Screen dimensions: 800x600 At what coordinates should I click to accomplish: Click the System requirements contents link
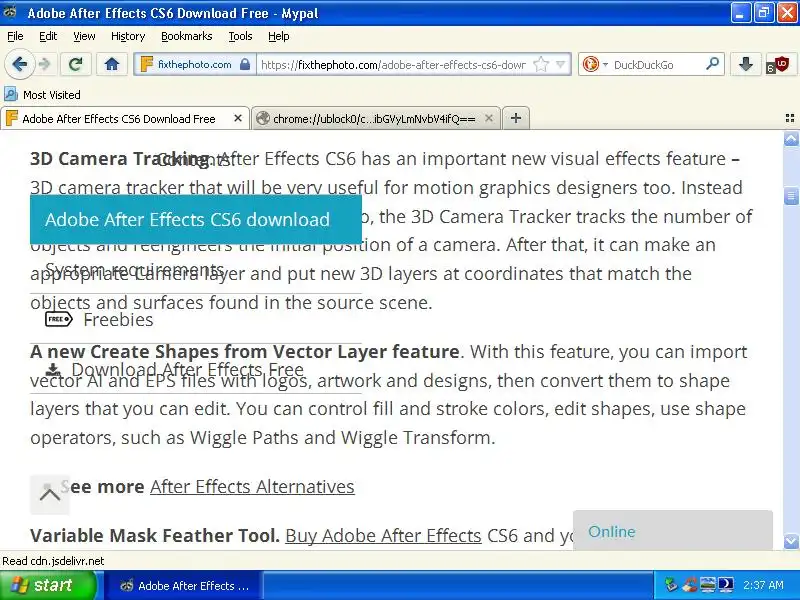(x=135, y=269)
